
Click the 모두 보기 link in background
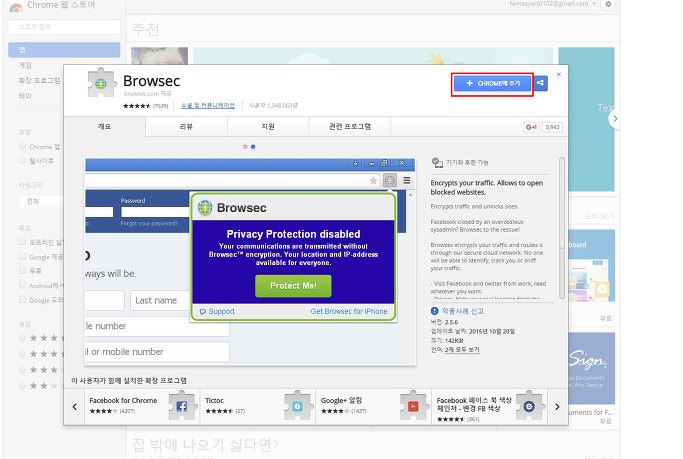click(x=599, y=216)
